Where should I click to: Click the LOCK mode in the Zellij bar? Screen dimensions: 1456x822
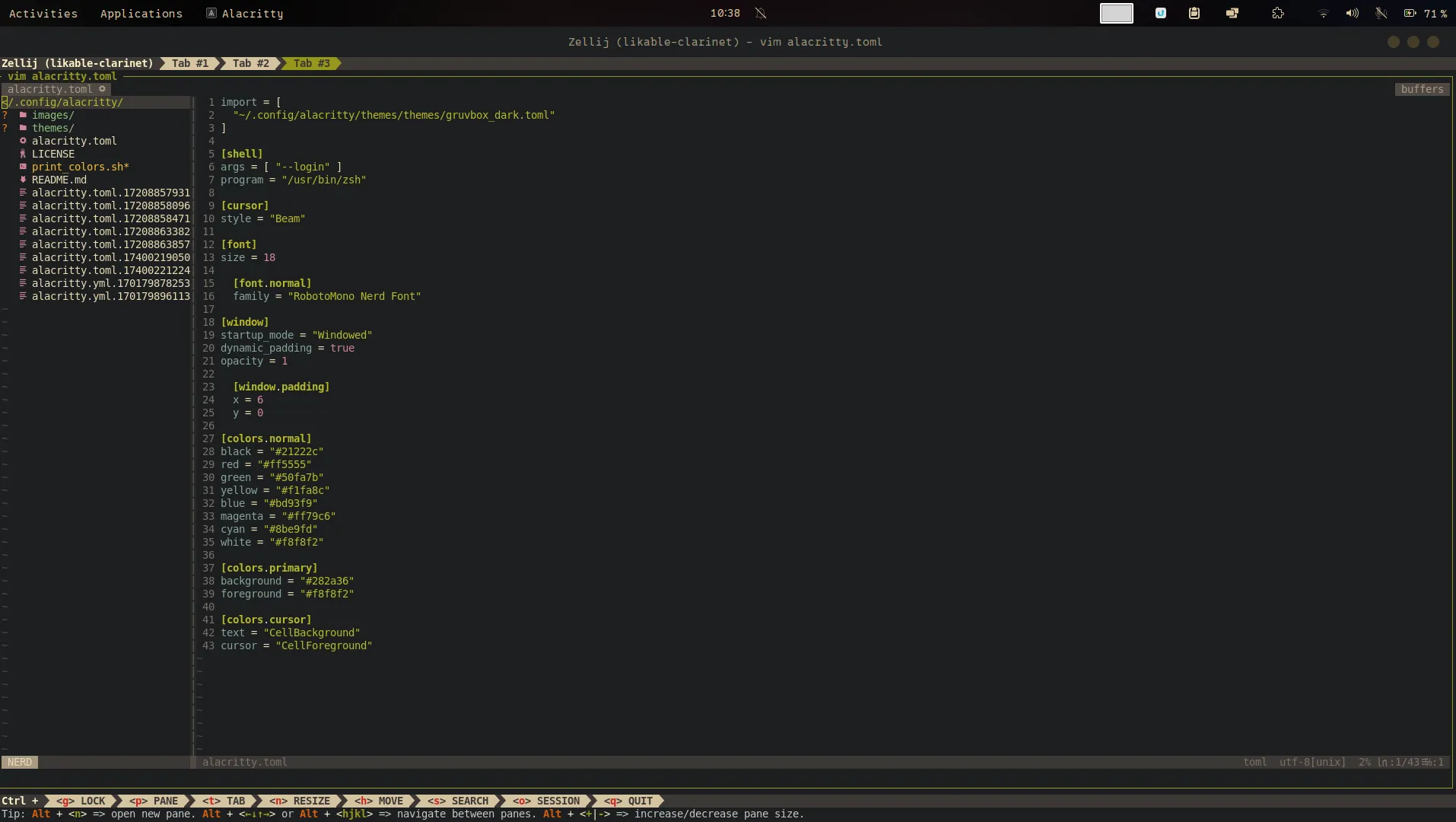pos(81,801)
